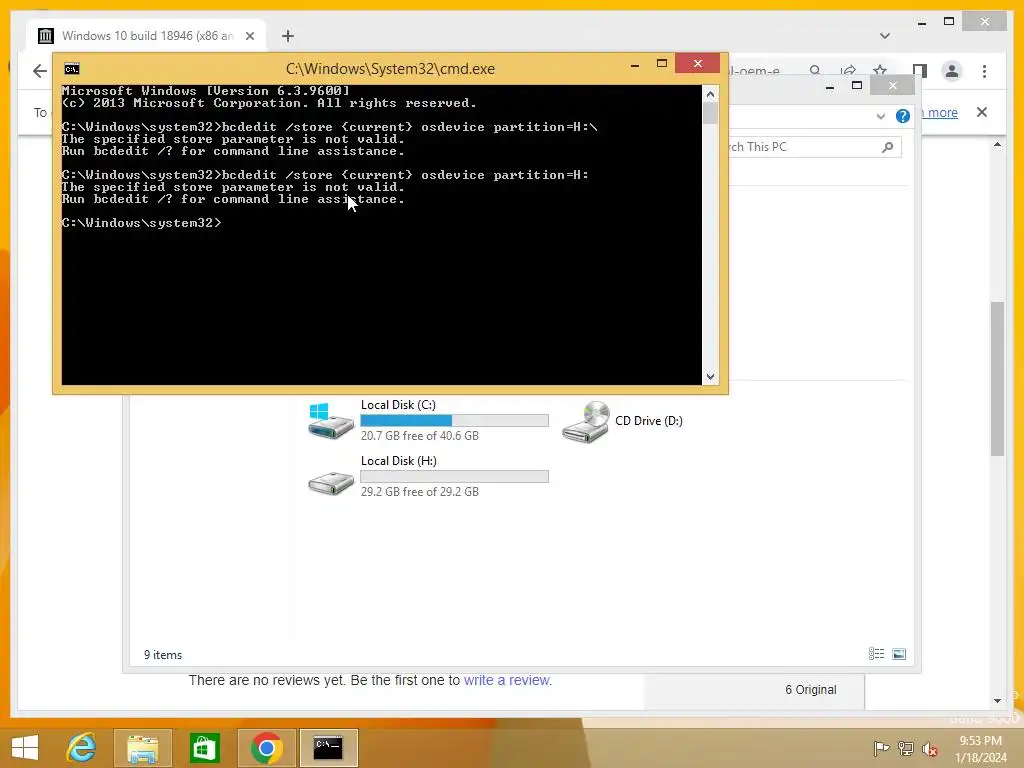Click '29.2 GB free of 29.2 GB' text
Screen dimensions: 1024x768
coord(420,492)
